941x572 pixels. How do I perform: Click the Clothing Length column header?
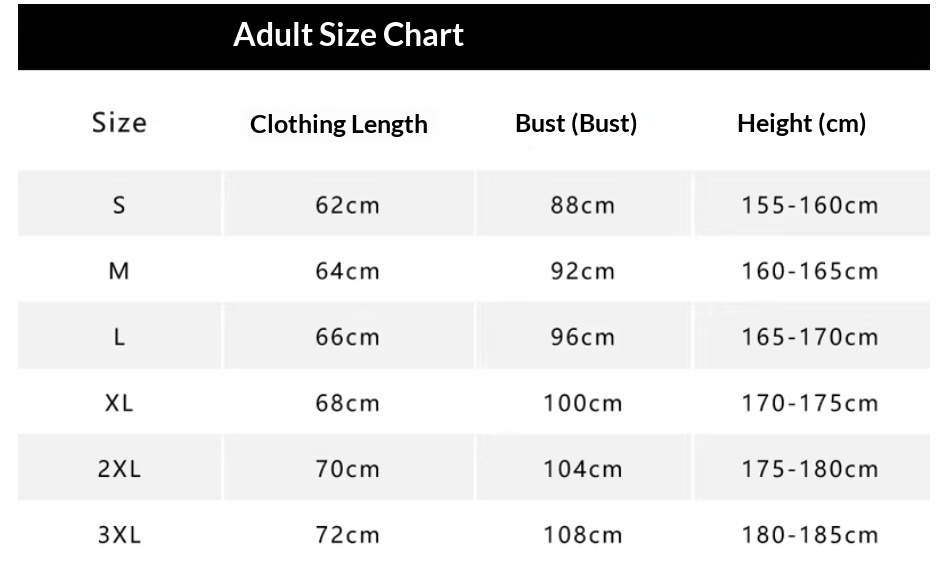[x=339, y=124]
